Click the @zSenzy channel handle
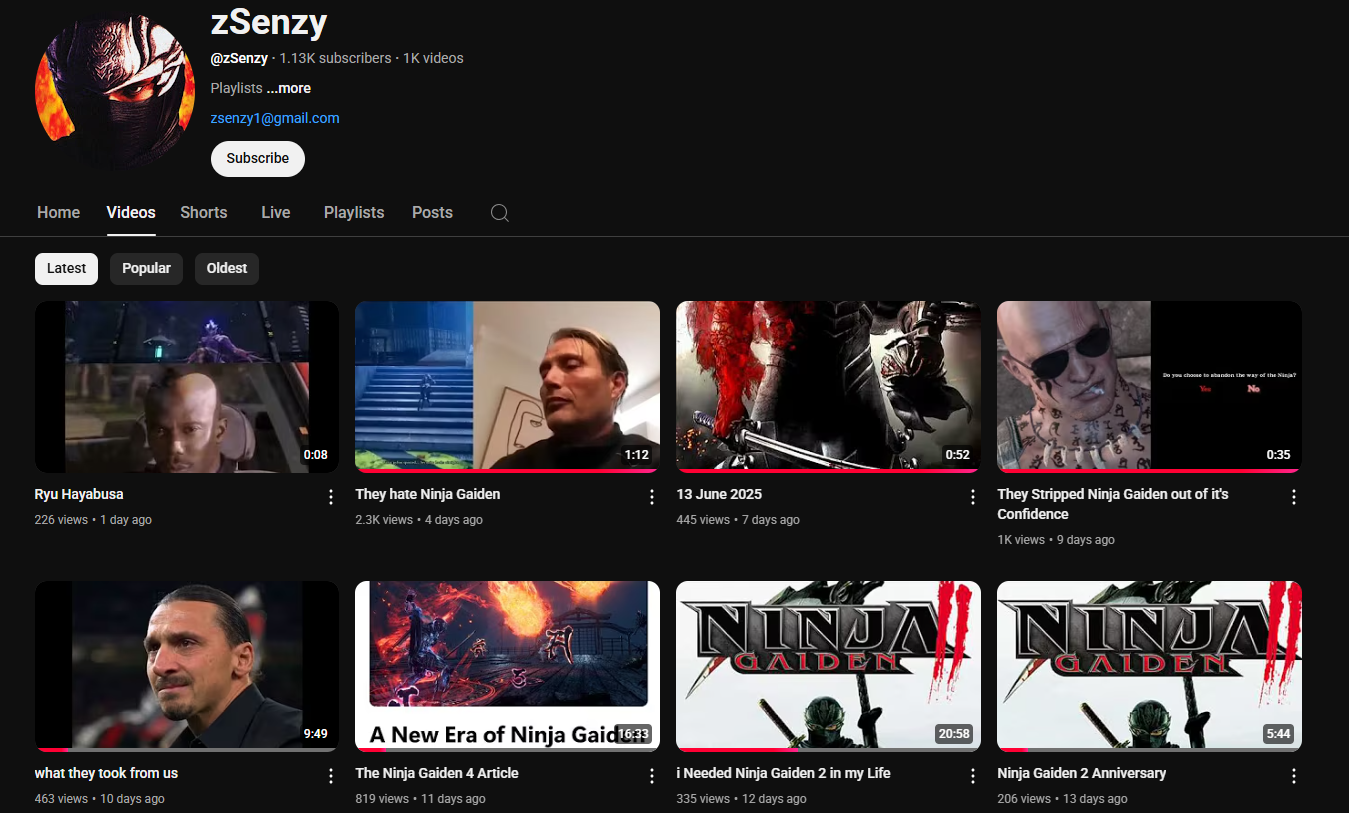Screen dimensions: 1349x824 tap(239, 58)
